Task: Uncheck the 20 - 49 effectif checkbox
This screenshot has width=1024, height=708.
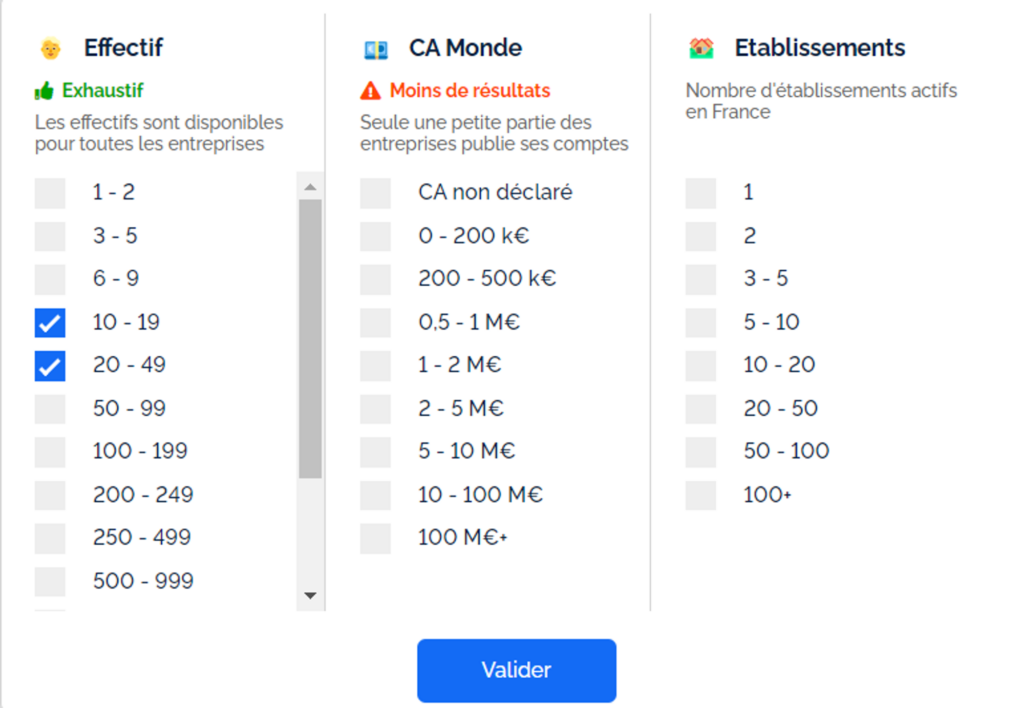Action: [50, 366]
